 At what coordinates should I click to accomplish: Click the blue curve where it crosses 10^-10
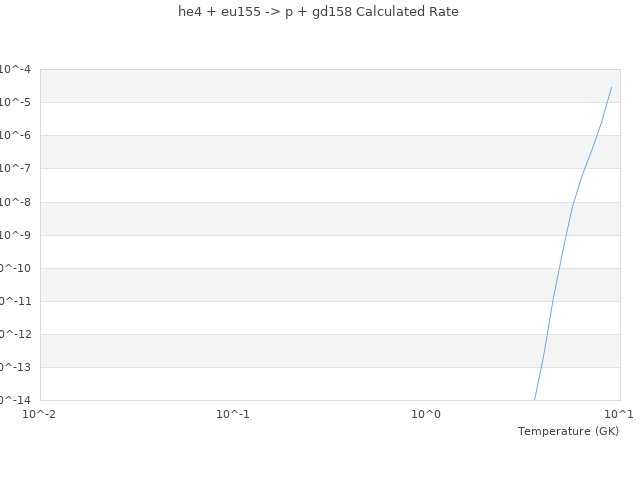[x=560, y=268]
